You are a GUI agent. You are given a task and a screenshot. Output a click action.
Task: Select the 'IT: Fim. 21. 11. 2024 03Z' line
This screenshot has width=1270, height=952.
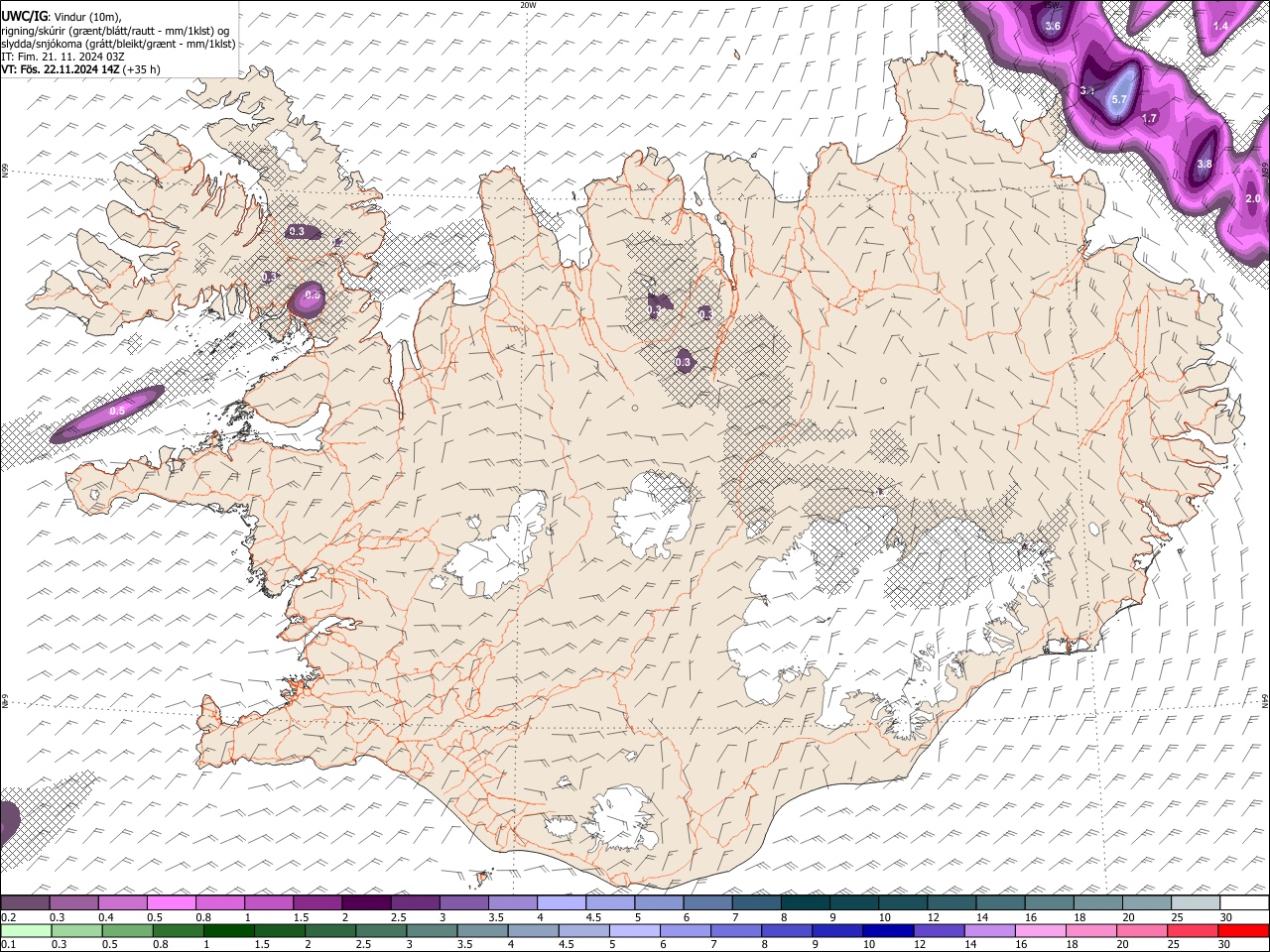pyautogui.click(x=63, y=57)
